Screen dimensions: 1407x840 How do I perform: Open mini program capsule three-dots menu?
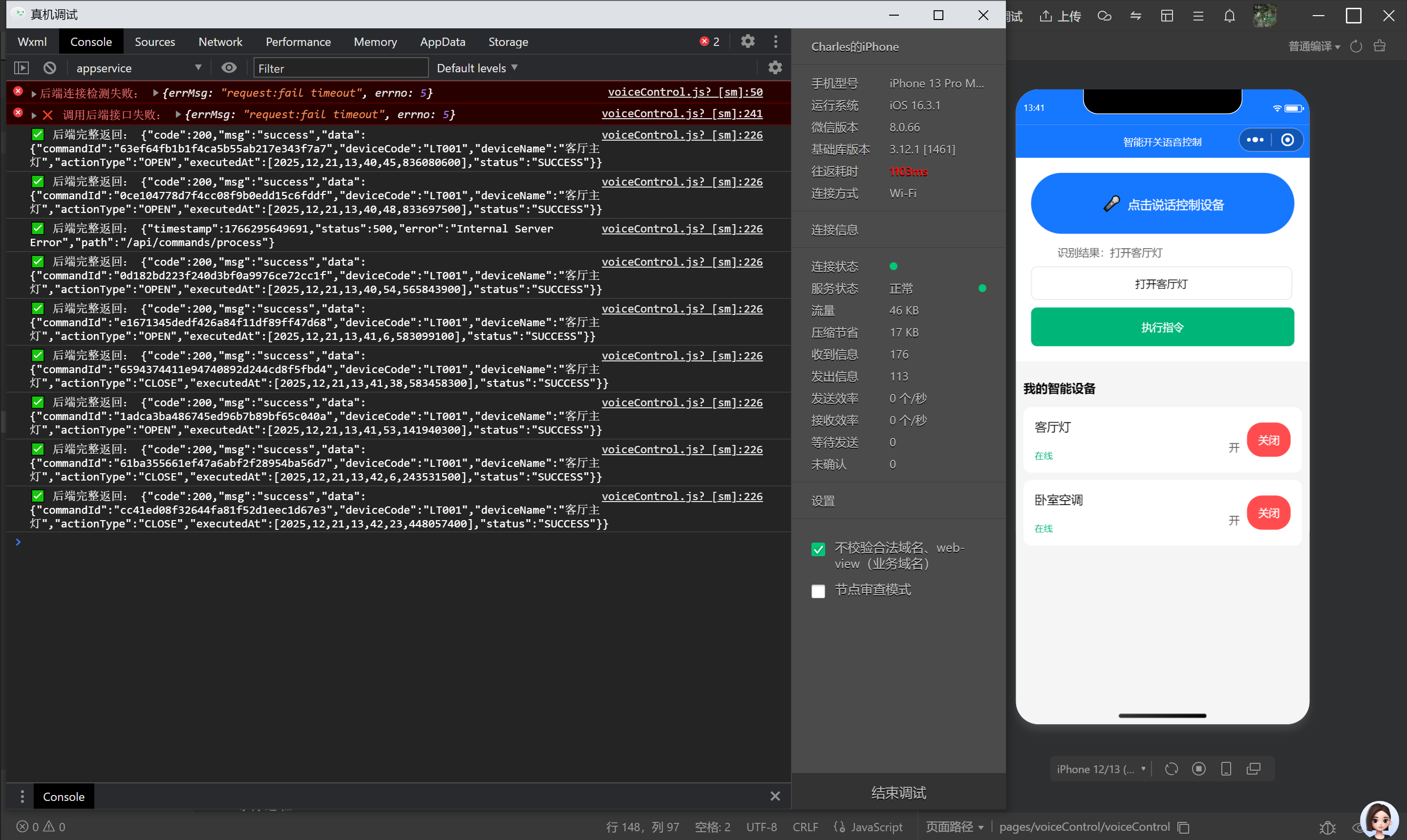pos(1255,140)
